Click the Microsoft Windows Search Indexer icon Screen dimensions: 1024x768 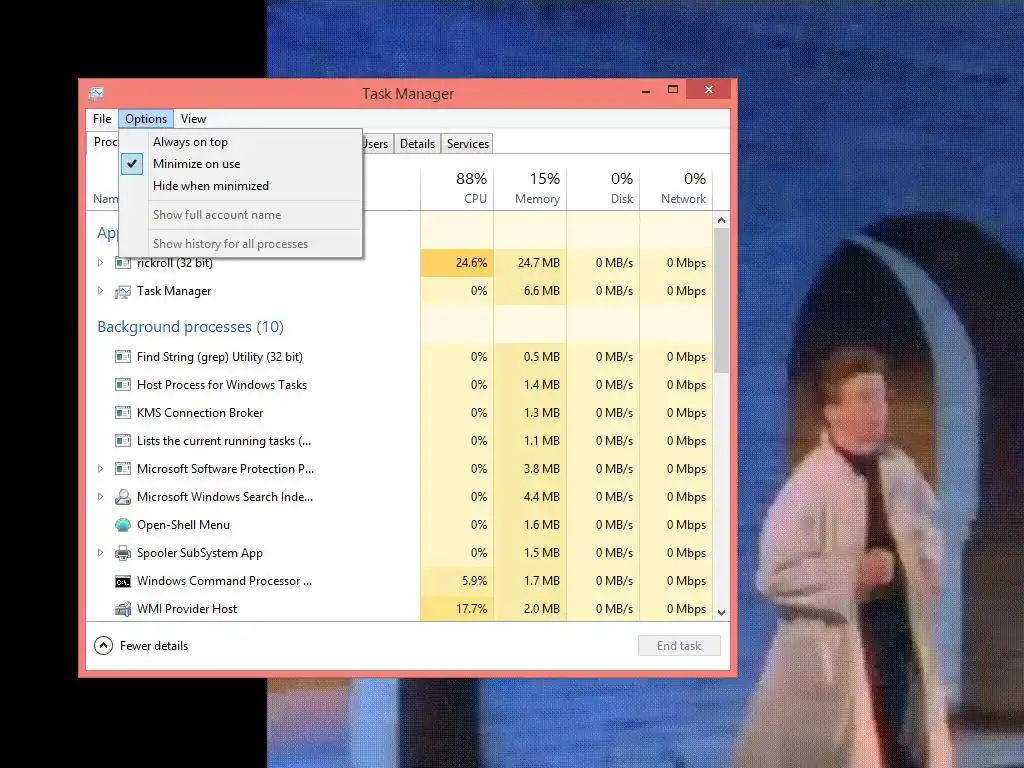coord(123,497)
